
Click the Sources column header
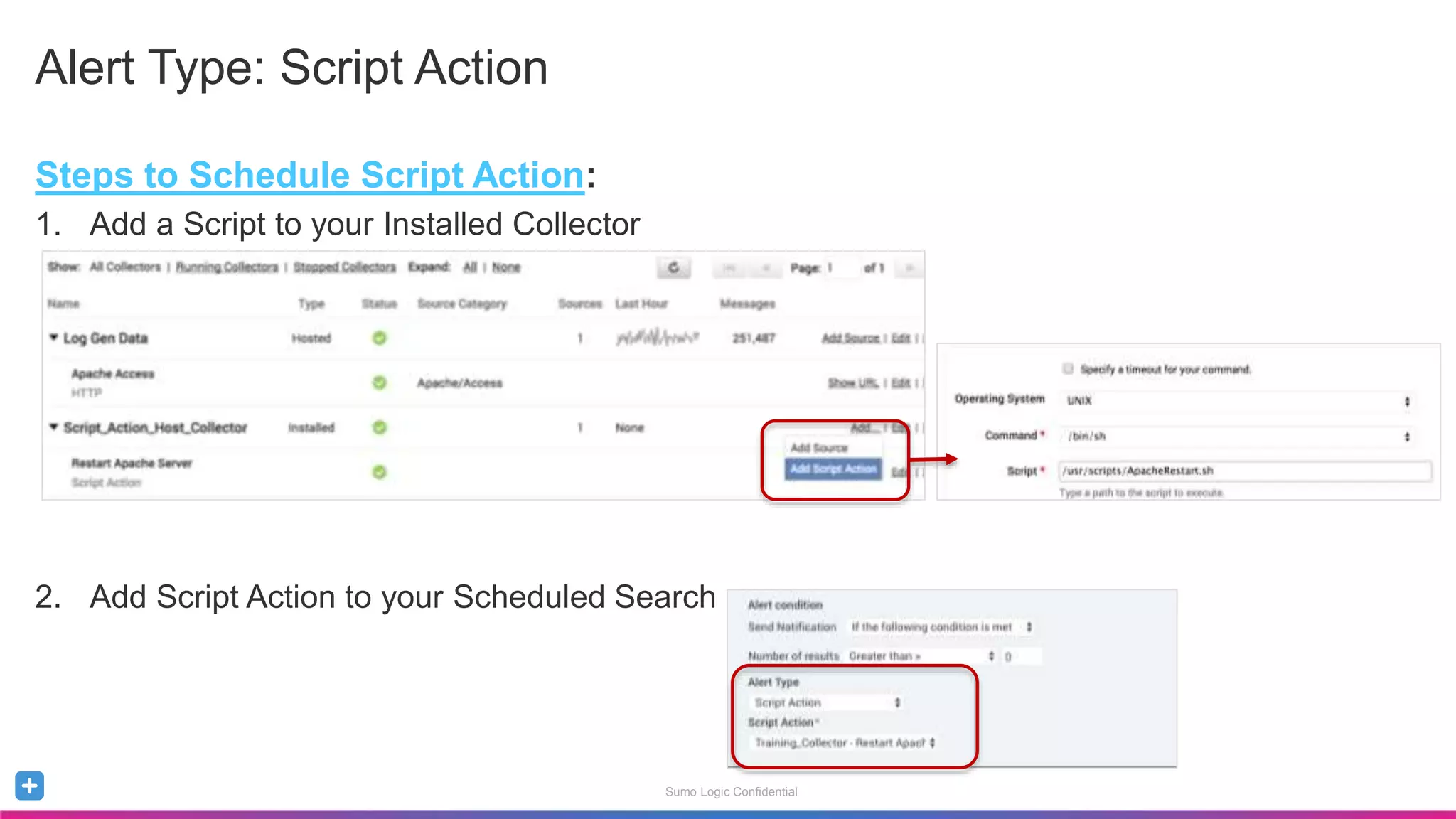[580, 304]
